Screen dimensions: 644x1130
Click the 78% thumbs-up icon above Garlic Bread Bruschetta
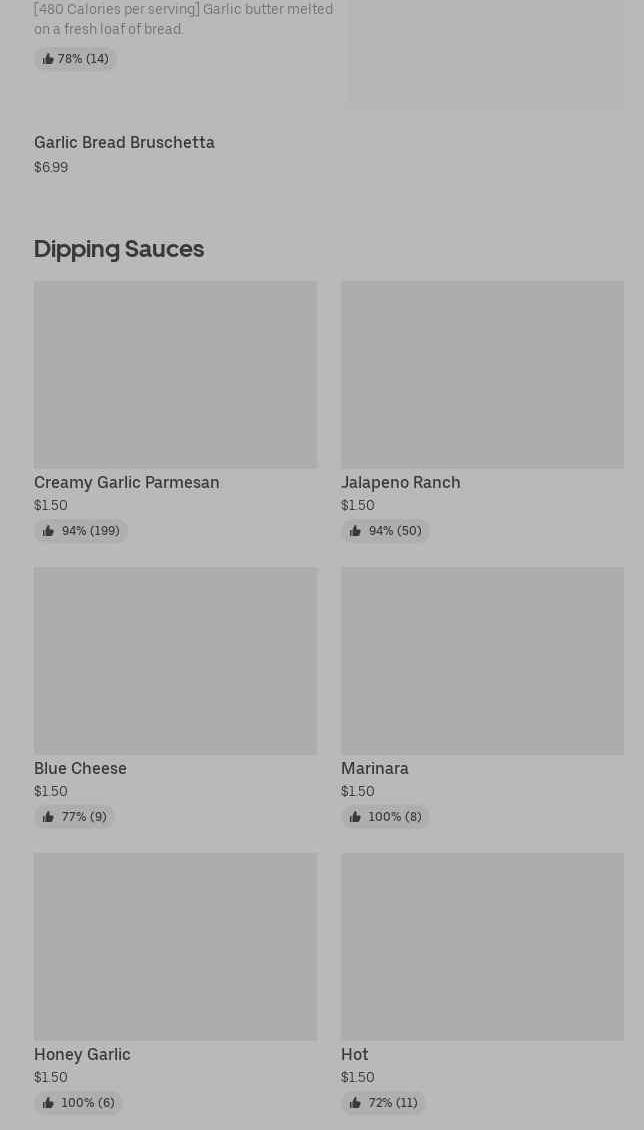coord(48,59)
